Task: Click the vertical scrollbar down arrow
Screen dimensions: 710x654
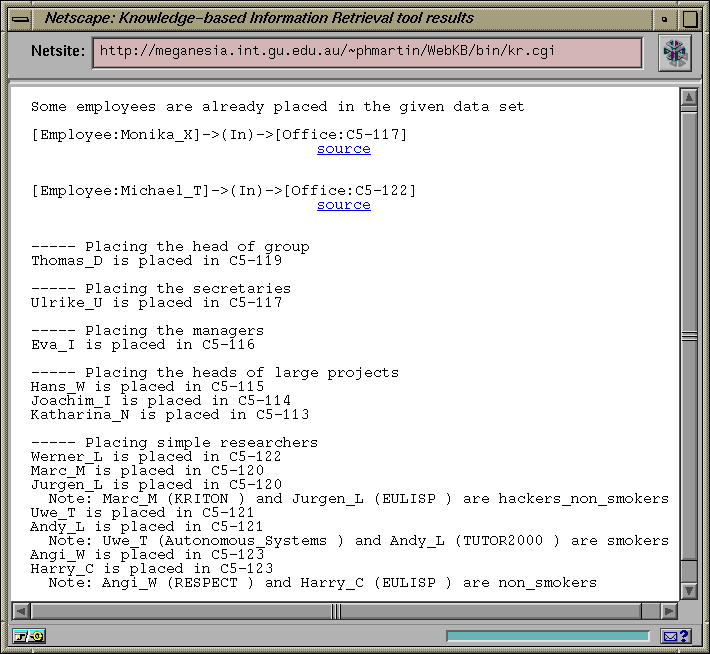Action: coord(688,591)
